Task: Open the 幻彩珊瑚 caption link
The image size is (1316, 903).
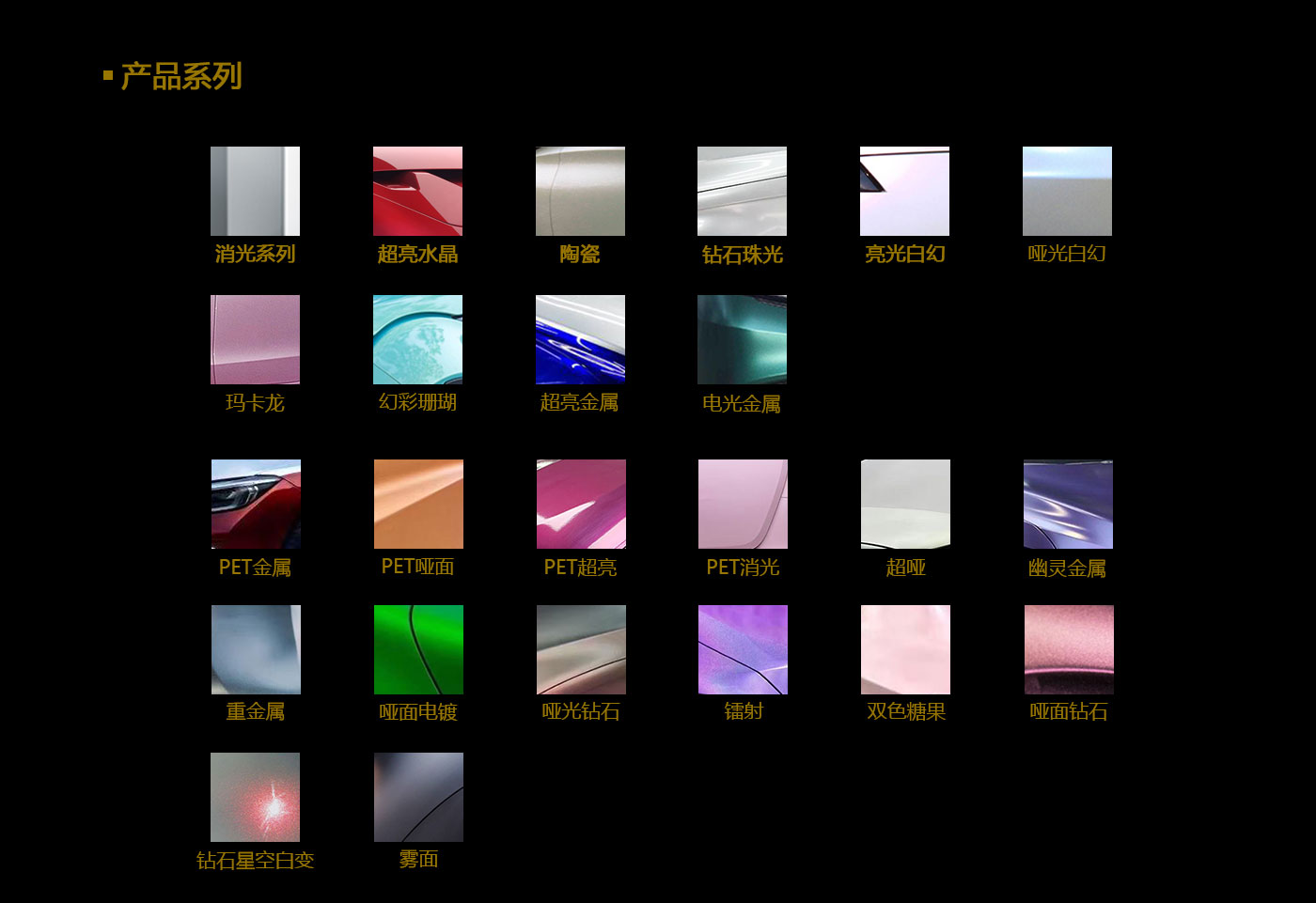Action: point(417,402)
